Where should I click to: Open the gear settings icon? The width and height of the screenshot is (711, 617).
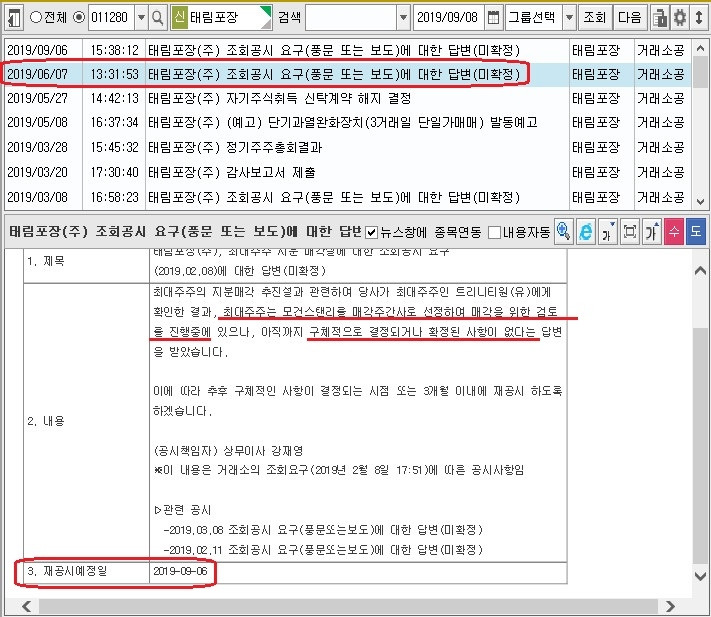[x=679, y=18]
